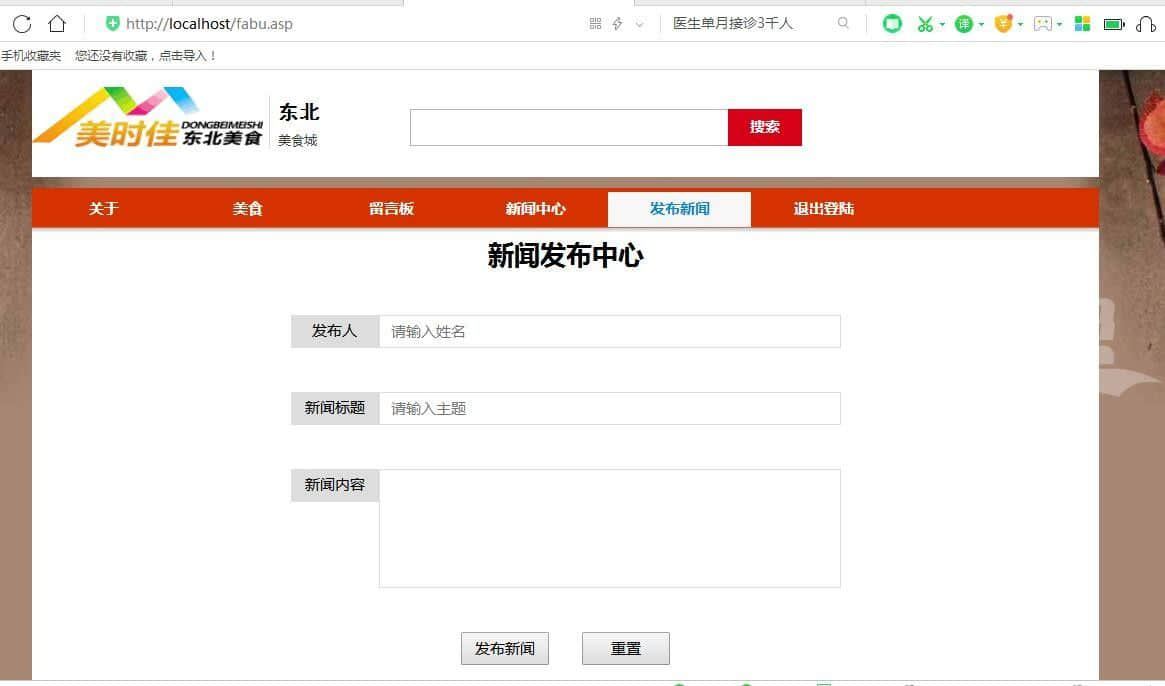Screen dimensions: 1165x686
Task: Click the 重置 reset button
Action: coord(625,648)
